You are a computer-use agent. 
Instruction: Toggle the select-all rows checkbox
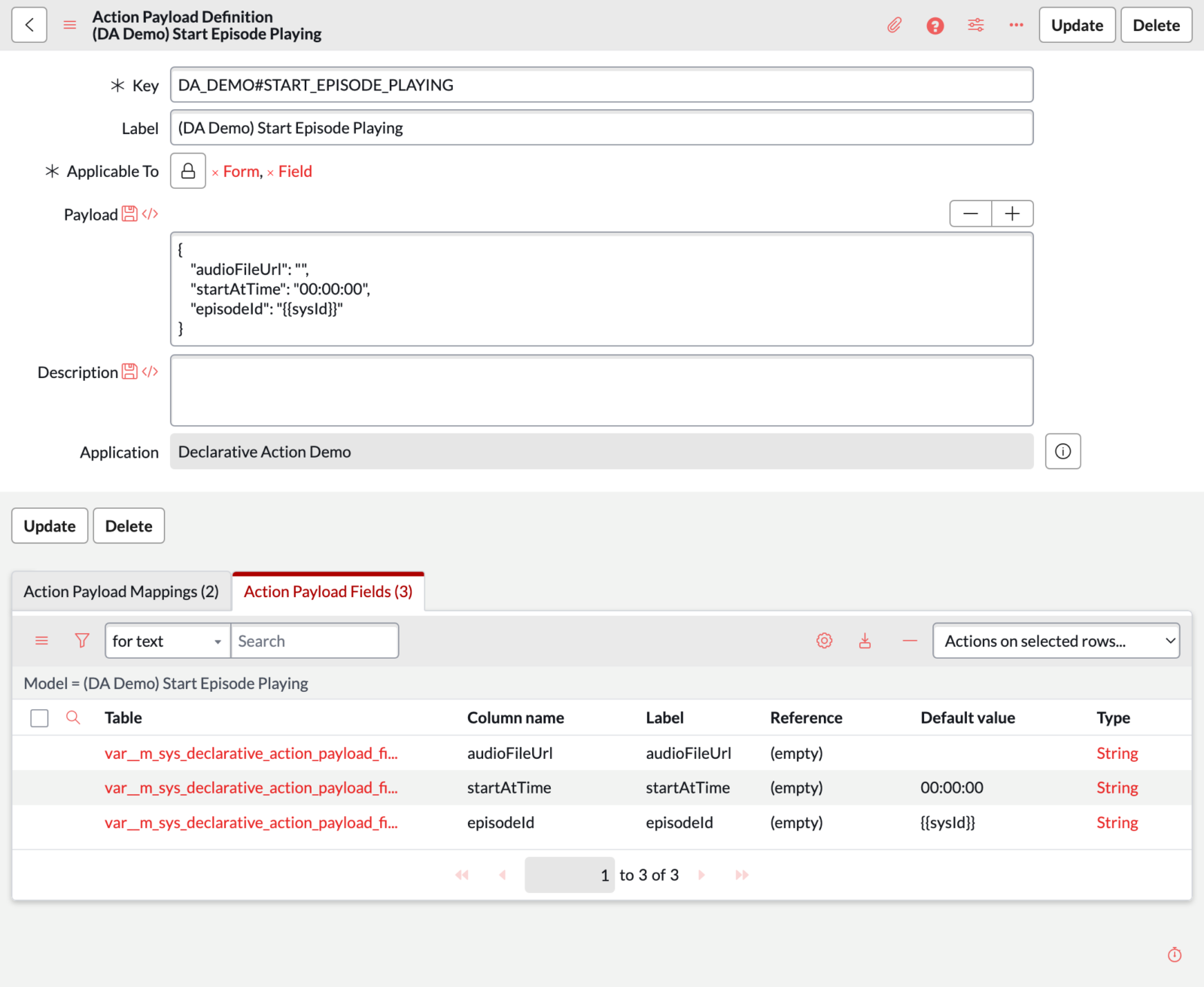coord(39,718)
